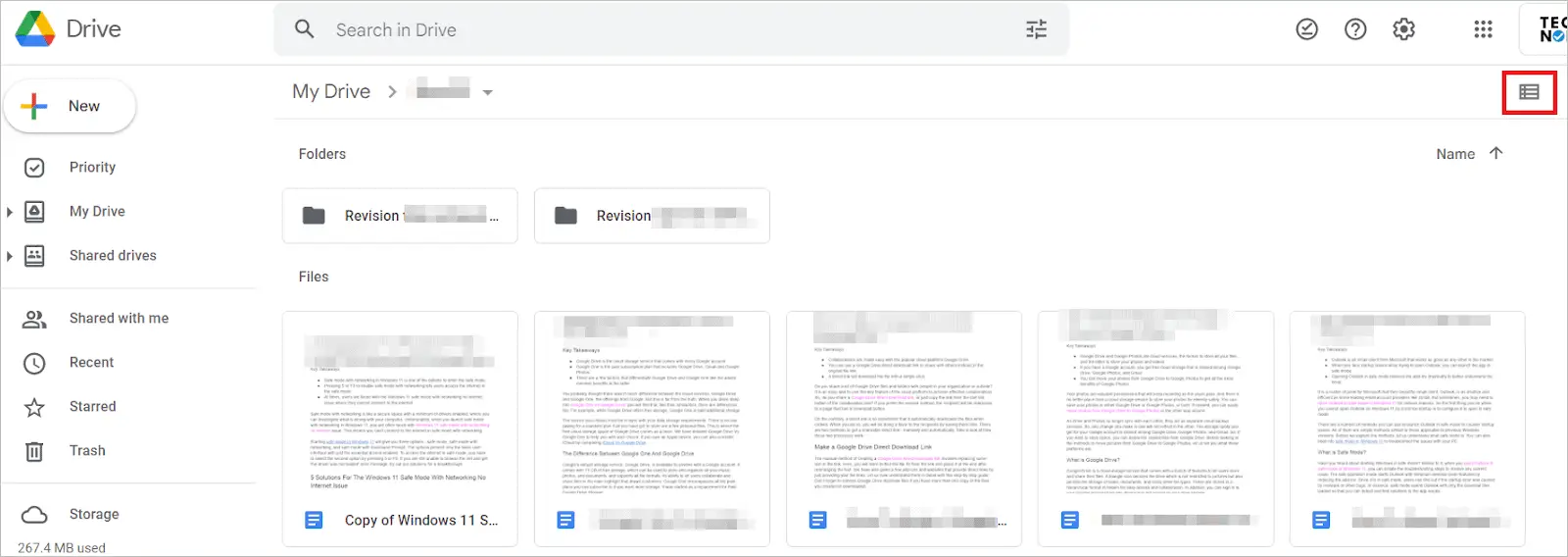
Task: Reverse sort direction arrow beside Name
Action: tap(1495, 153)
